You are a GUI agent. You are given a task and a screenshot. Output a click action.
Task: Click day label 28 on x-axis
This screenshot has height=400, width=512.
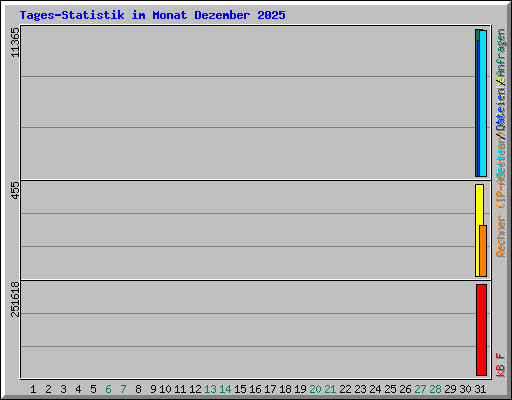pyautogui.click(x=435, y=389)
